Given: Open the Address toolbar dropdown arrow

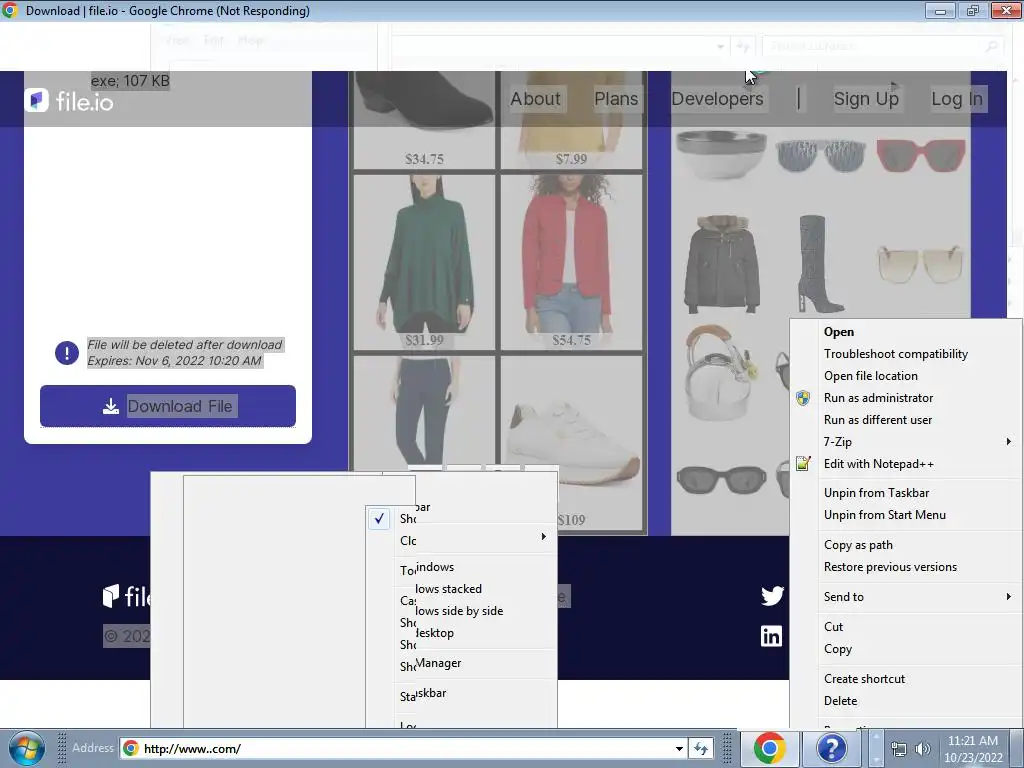Looking at the screenshot, I should pyautogui.click(x=679, y=748).
